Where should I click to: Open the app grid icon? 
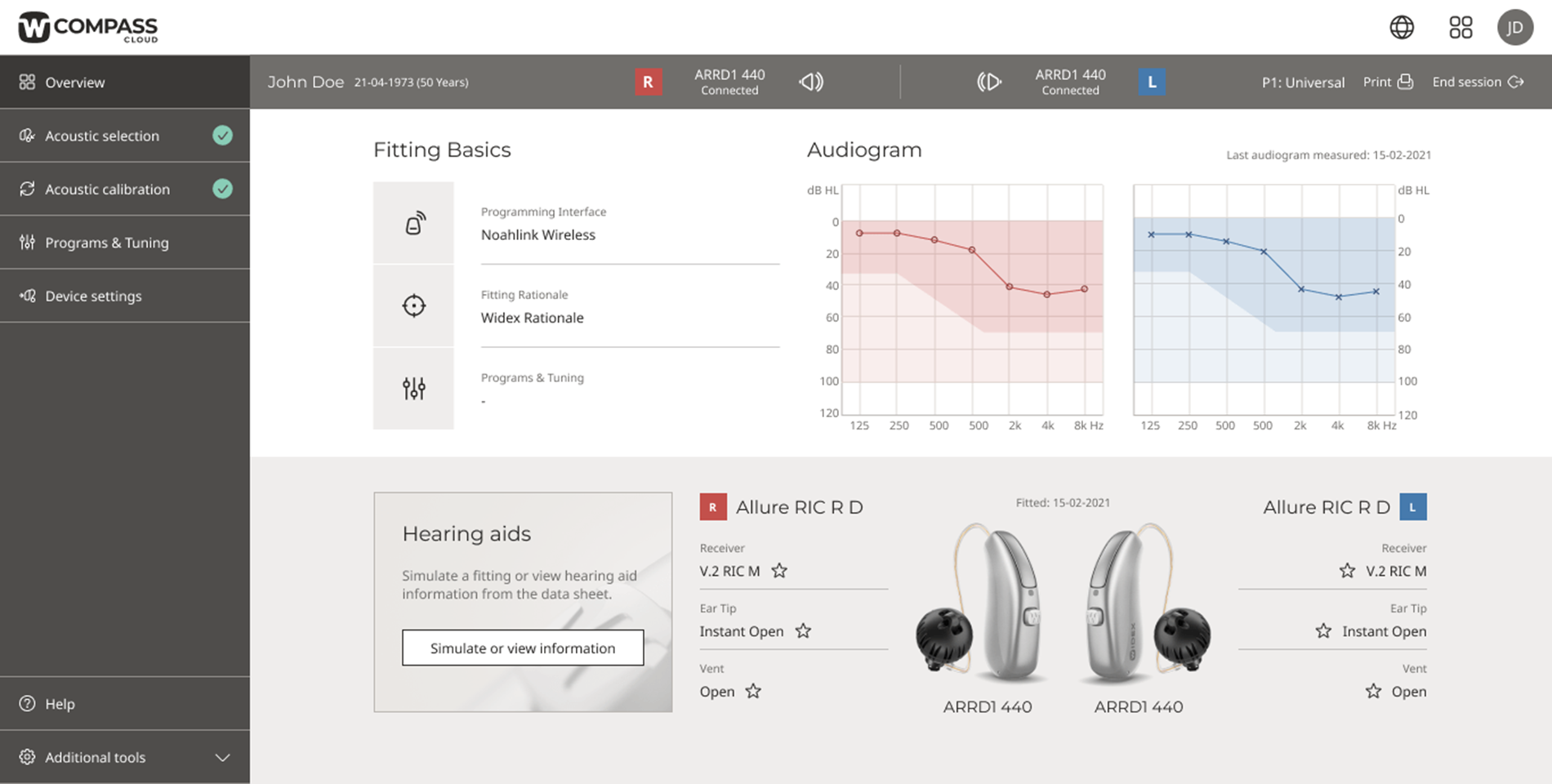(1461, 27)
